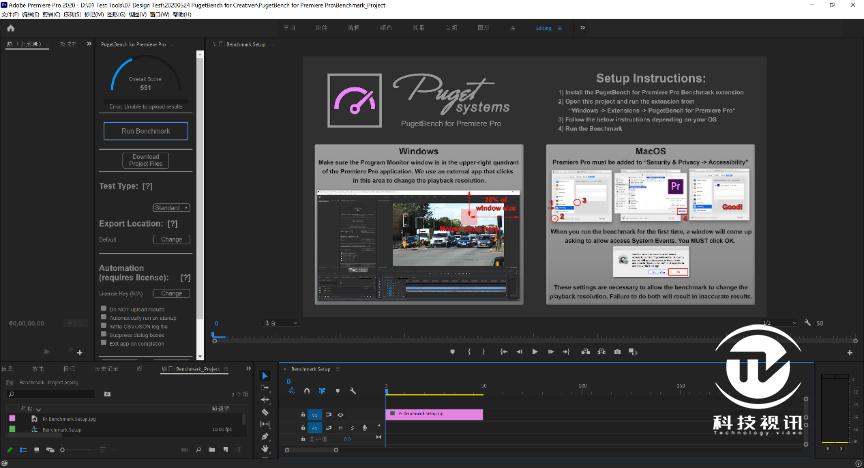The height and width of the screenshot is (468, 864).
Task: Open the playback resolution 1/2 dropdown
Action: pyautogui.click(x=771, y=323)
